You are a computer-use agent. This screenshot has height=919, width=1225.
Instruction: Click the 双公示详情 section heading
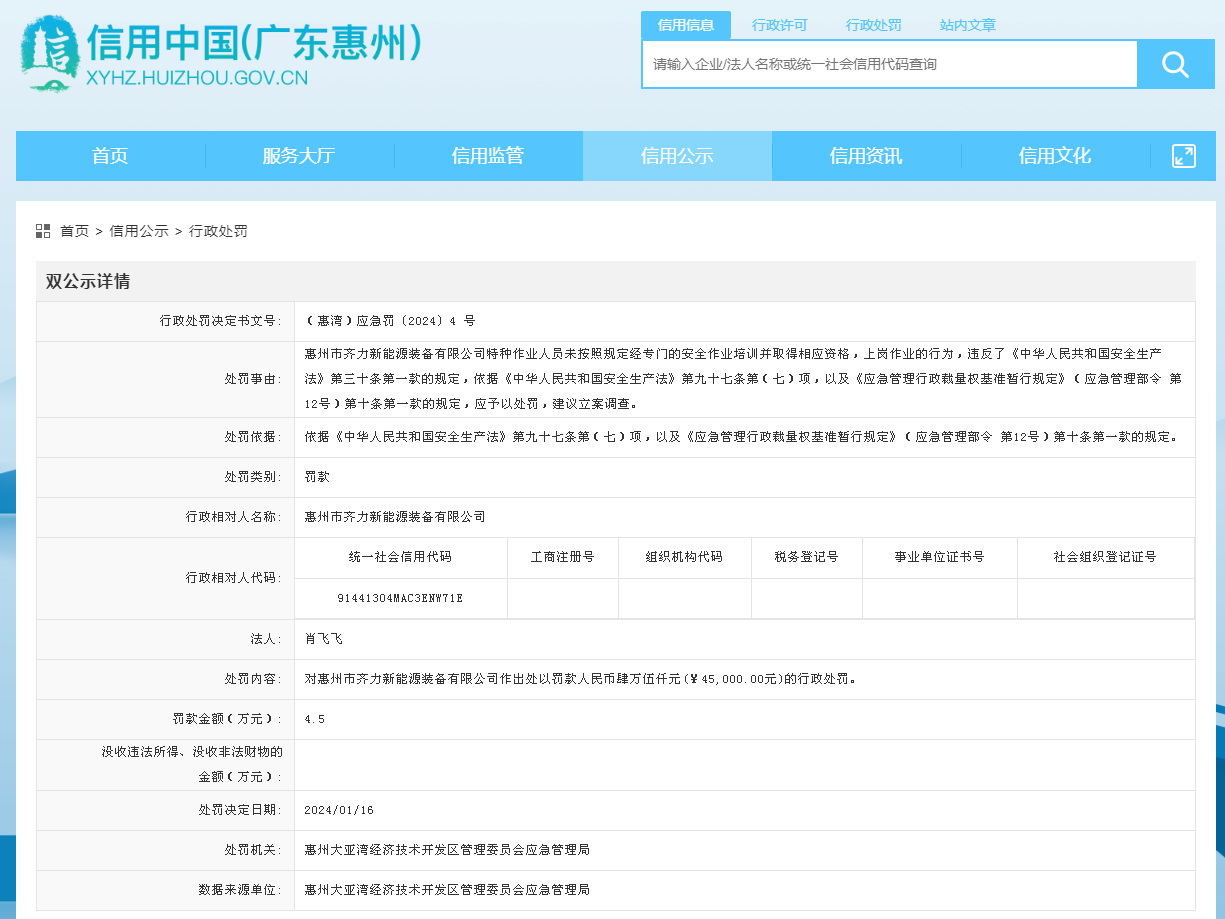coord(87,282)
